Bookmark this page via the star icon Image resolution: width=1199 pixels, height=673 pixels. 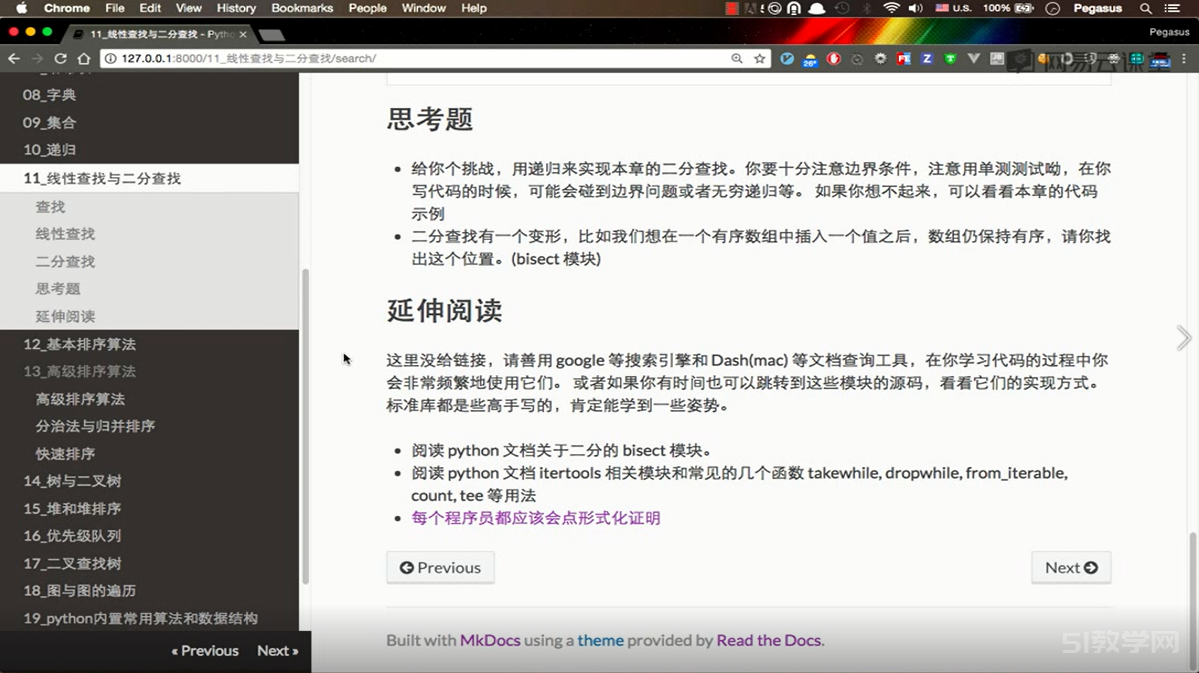point(759,58)
